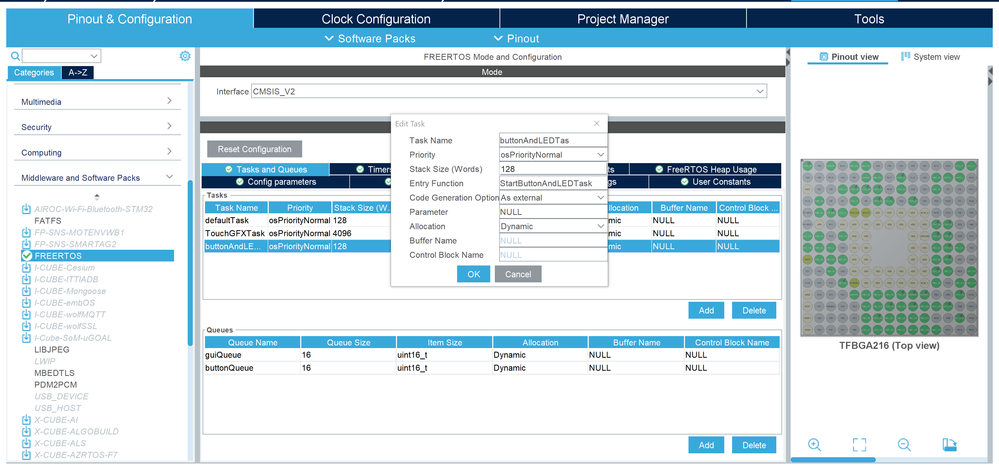The height and width of the screenshot is (468, 999).
Task: Click download icon beside I-CUBE-wolfSSL
Action: [x=26, y=326]
